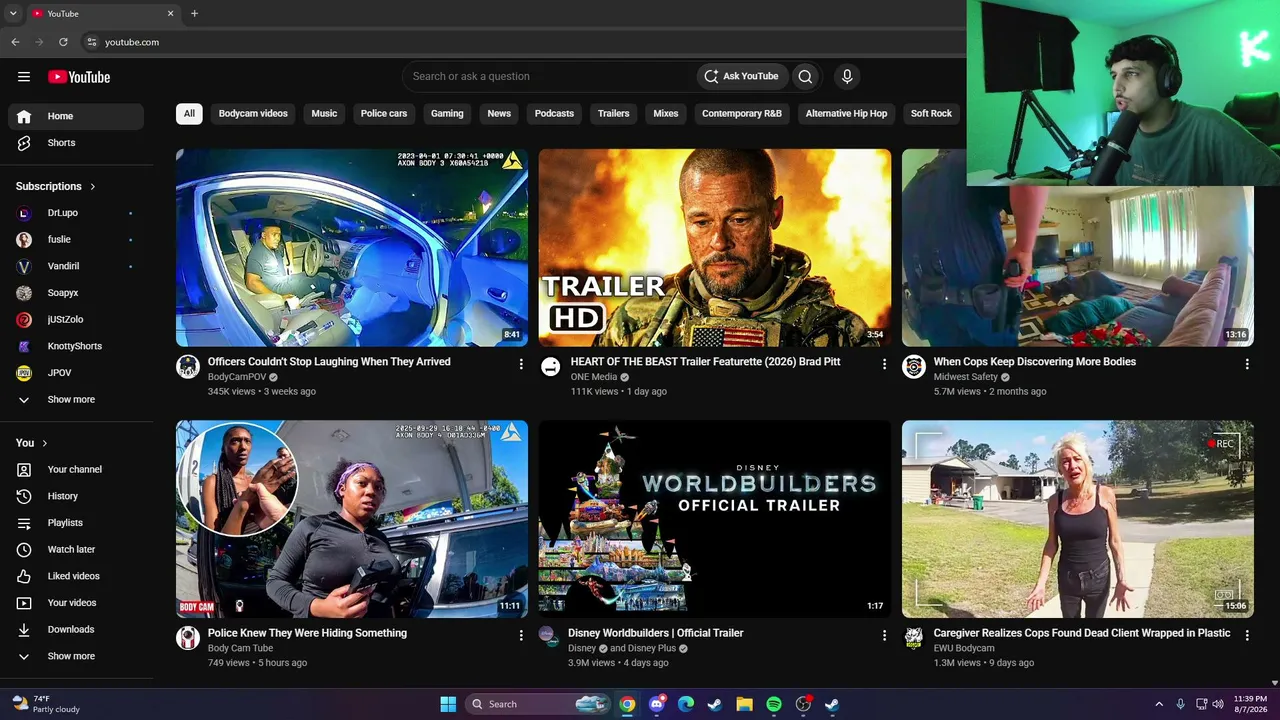Click the BodyCamPOV channel avatar
The width and height of the screenshot is (1280, 720).
(188, 367)
